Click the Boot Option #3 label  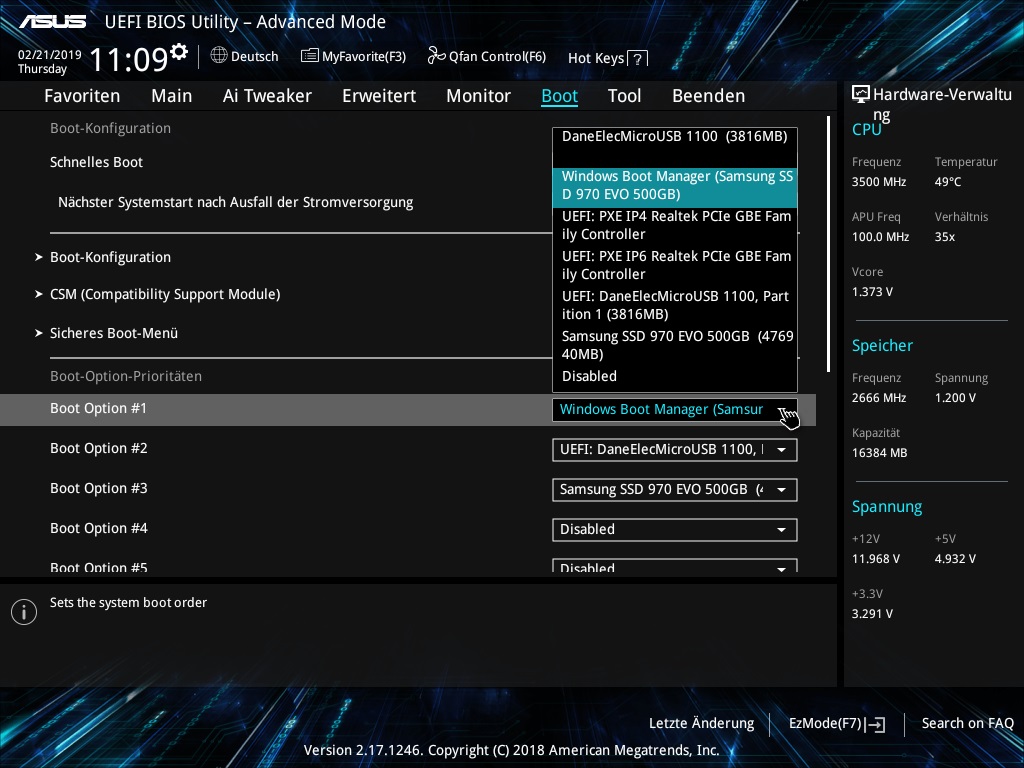(x=99, y=489)
